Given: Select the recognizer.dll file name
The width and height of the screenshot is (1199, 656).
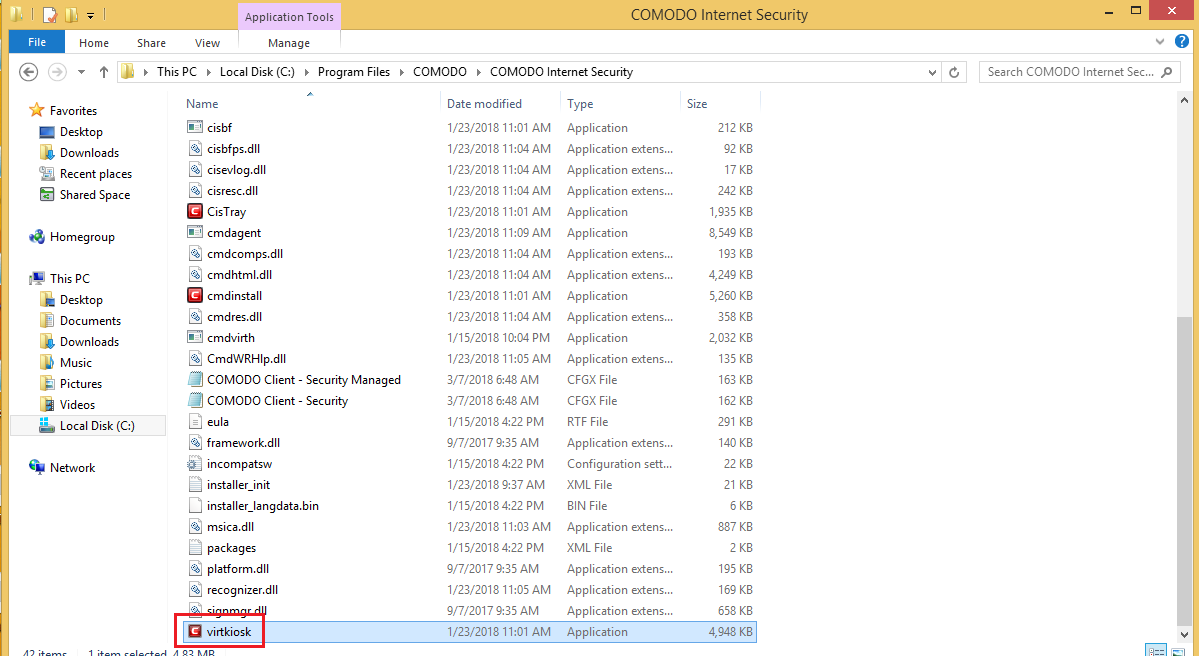Looking at the screenshot, I should 242,589.
